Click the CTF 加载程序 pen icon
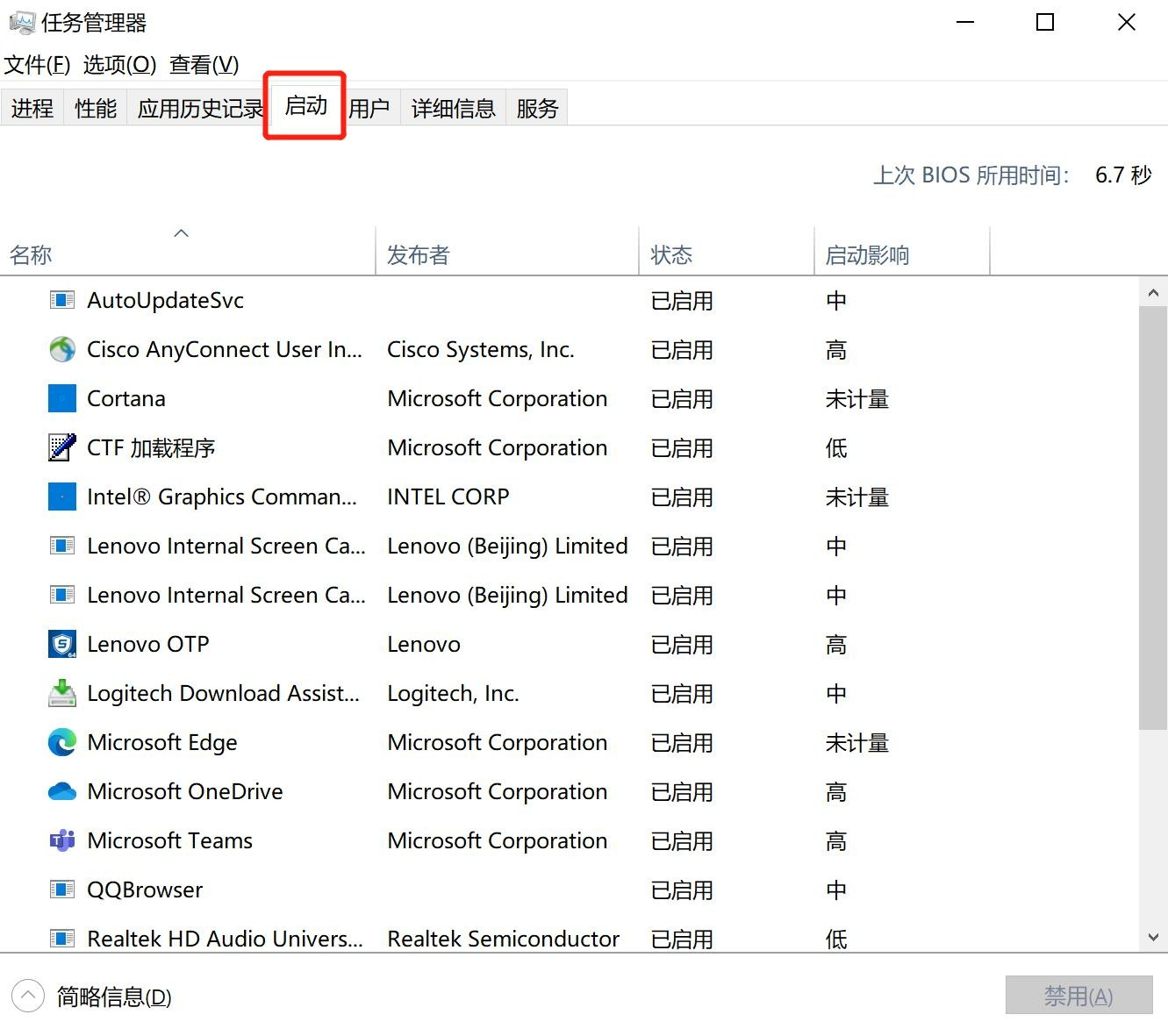Image resolution: width=1168 pixels, height=1036 pixels. 61,447
